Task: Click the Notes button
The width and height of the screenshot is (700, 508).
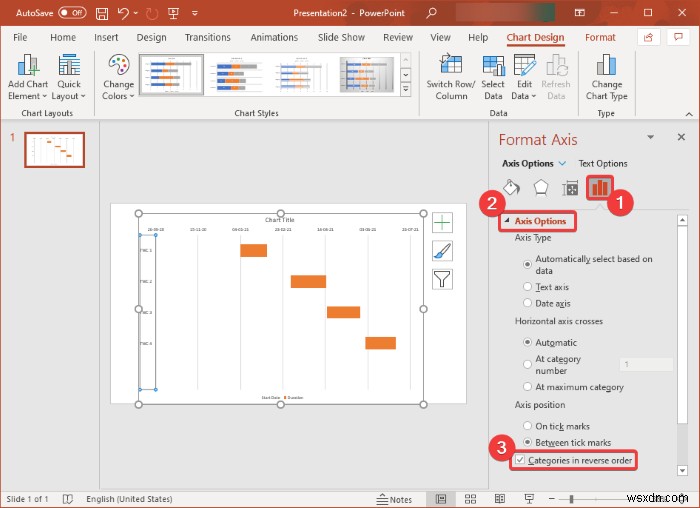Action: (x=394, y=499)
